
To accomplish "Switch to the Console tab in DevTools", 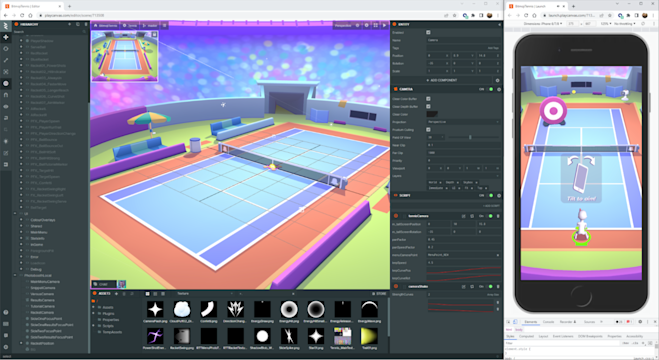I will (548, 322).
